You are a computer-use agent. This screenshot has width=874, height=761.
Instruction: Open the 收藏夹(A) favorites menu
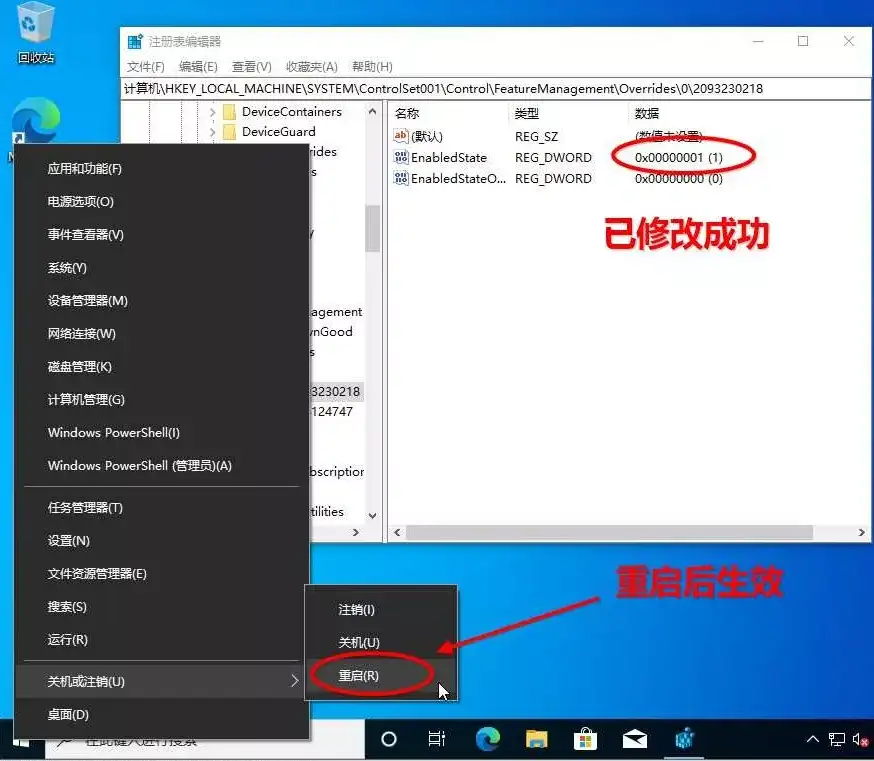coord(312,67)
